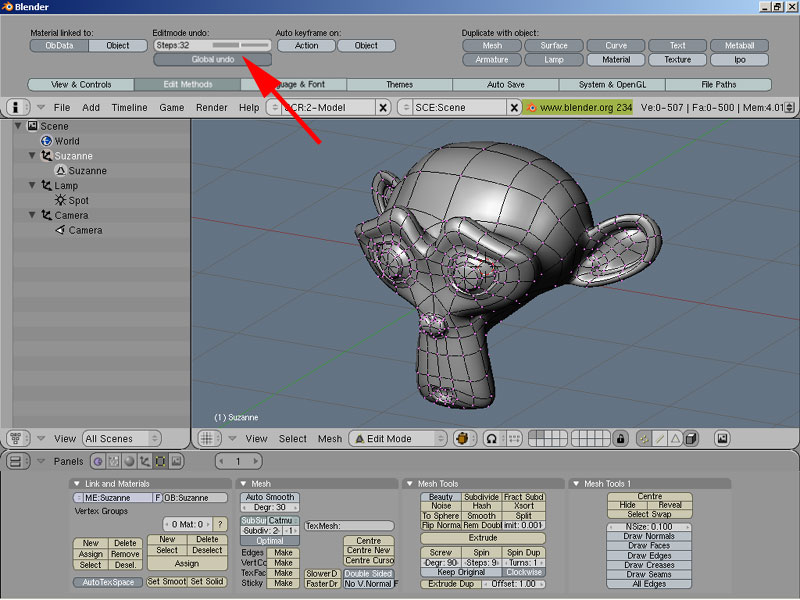800x600 pixels.
Task: Toggle Auto Smooth in Mesh panel
Action: click(270, 497)
